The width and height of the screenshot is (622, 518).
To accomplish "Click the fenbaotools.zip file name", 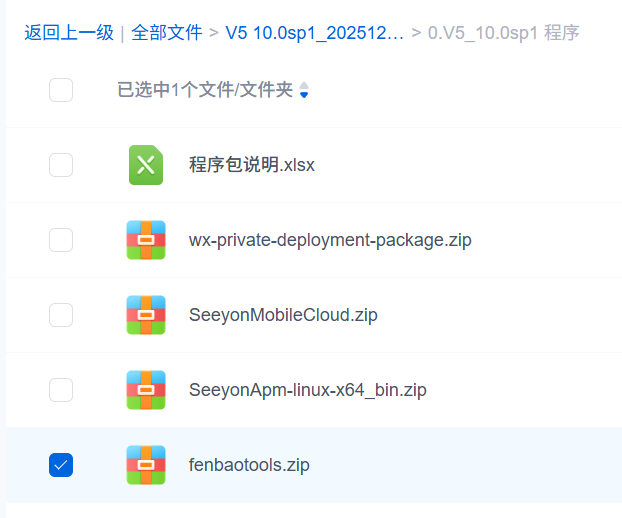I will click(x=249, y=465).
